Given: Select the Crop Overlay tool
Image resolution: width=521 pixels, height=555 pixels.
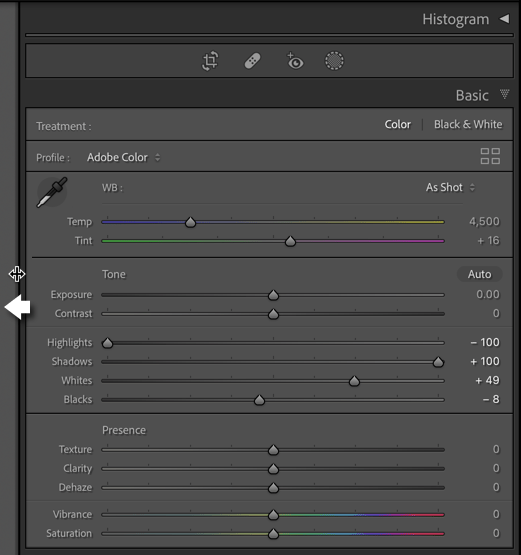Looking at the screenshot, I should coord(210,61).
